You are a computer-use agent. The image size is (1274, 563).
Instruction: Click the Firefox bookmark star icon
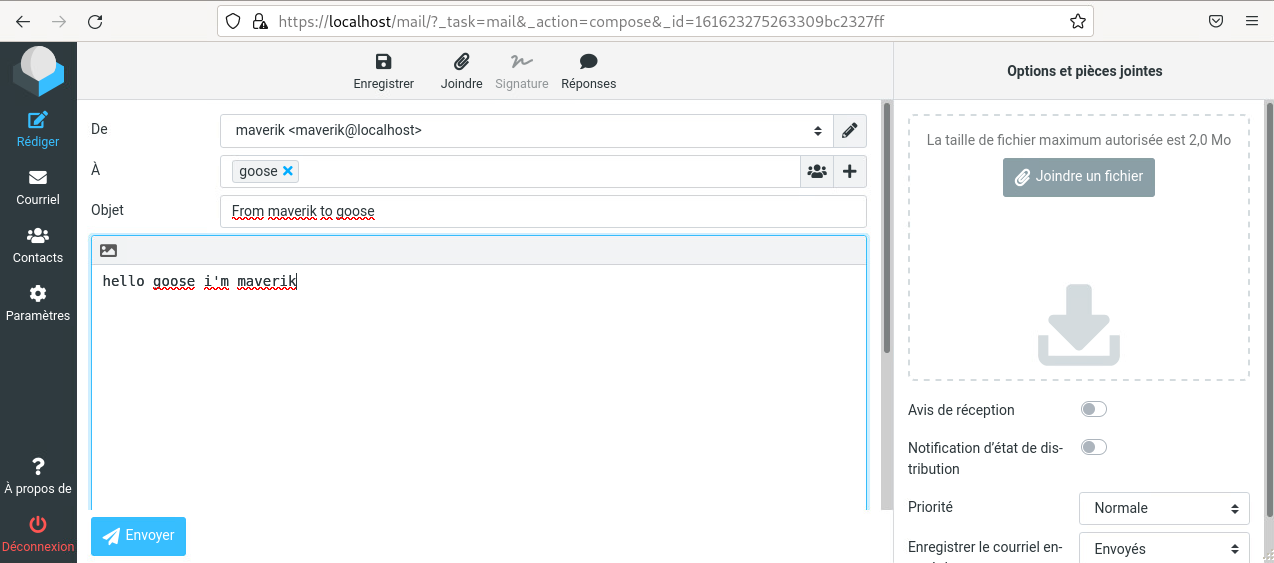point(1077,21)
